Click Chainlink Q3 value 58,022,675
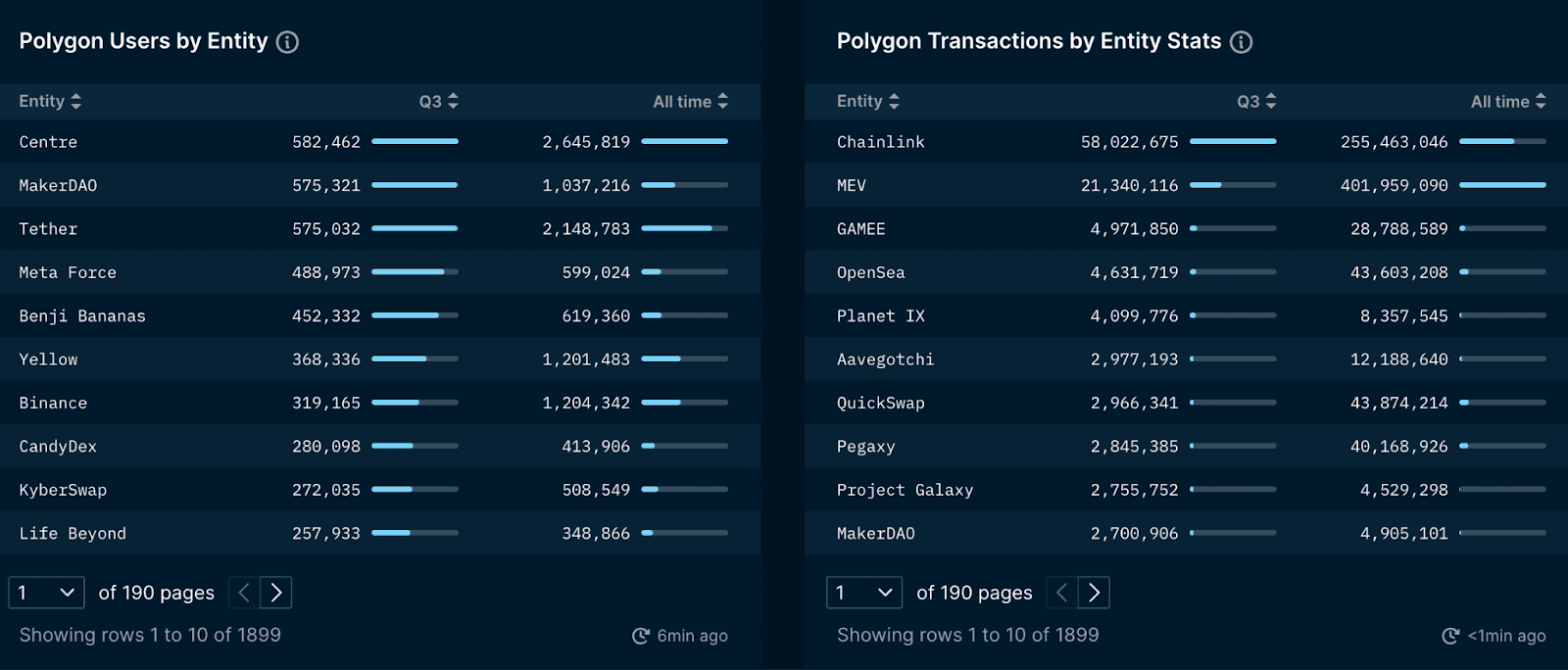 [x=1130, y=142]
